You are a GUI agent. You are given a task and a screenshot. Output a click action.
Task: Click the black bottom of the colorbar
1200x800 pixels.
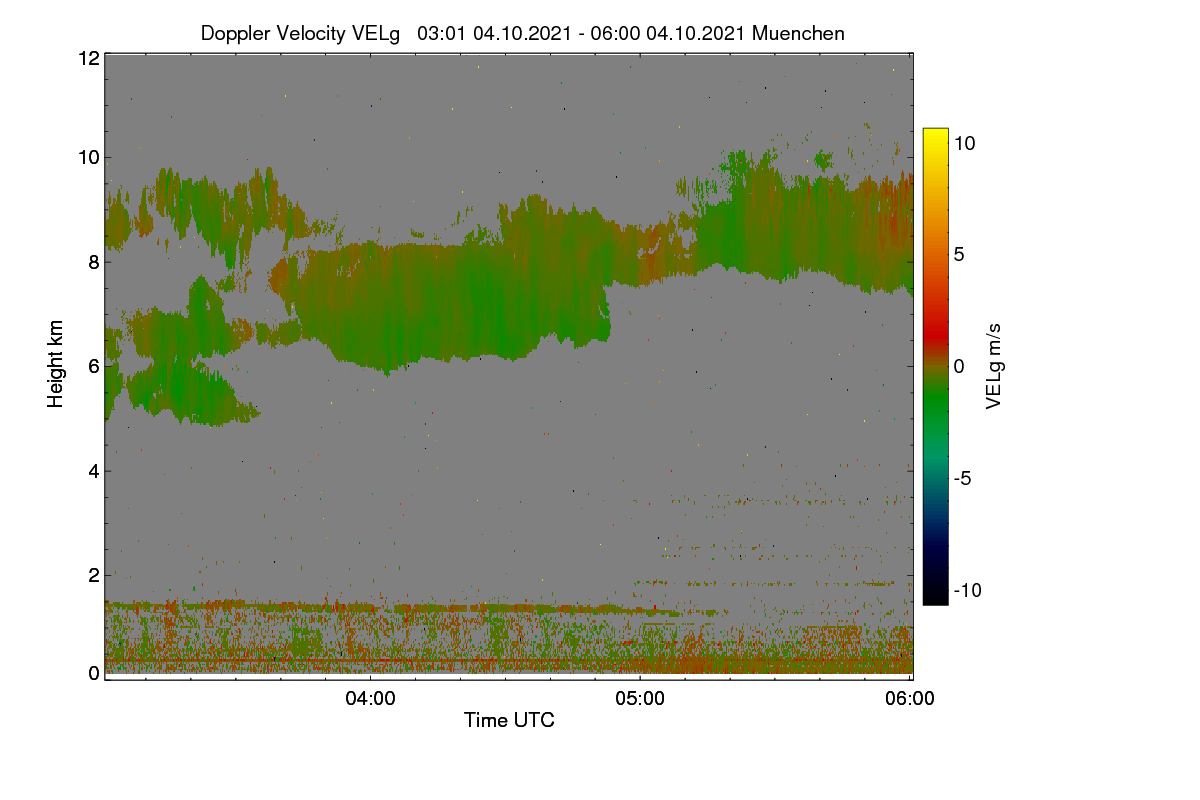(x=935, y=595)
